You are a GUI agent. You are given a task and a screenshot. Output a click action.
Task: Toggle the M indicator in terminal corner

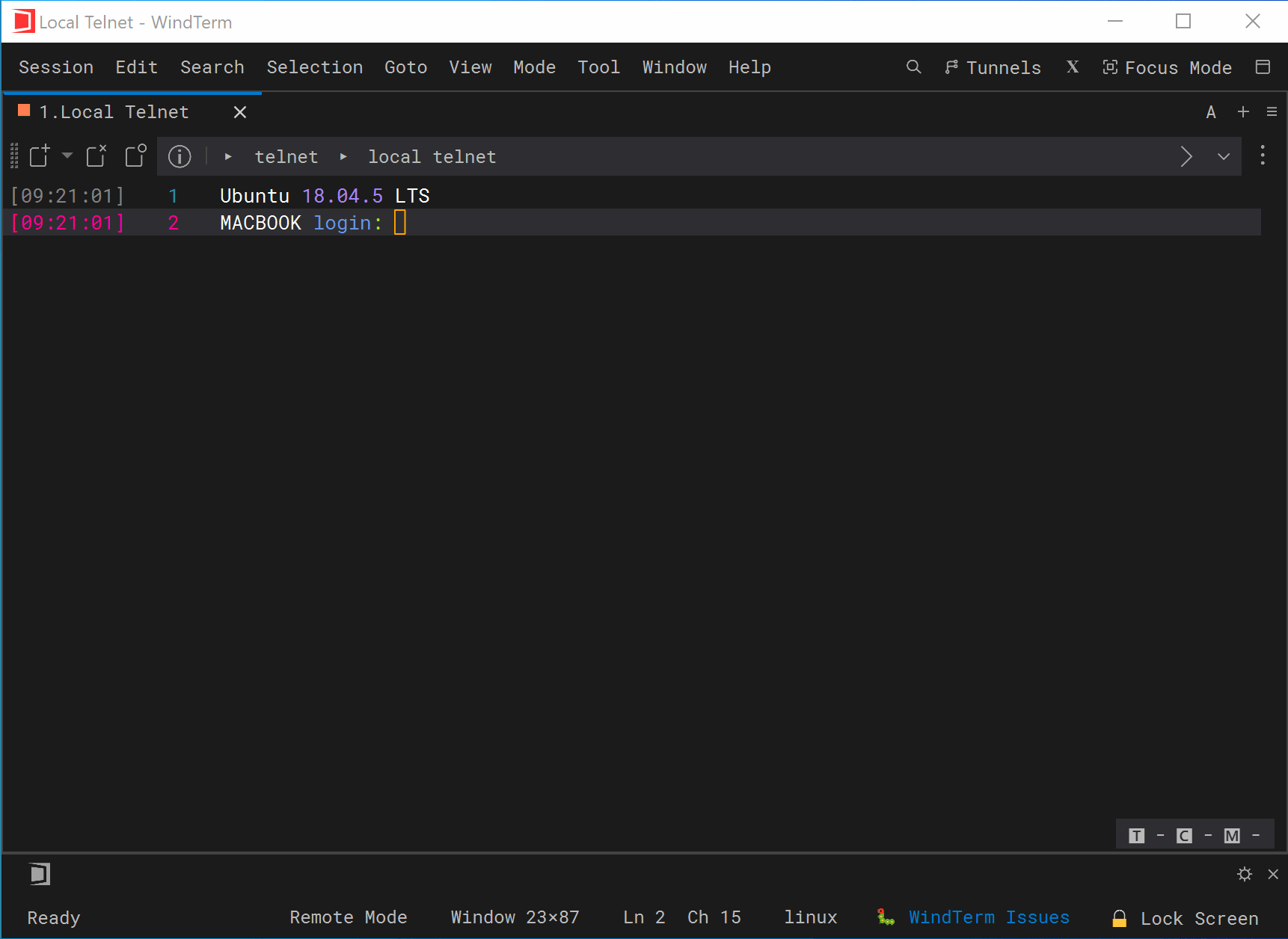1232,835
